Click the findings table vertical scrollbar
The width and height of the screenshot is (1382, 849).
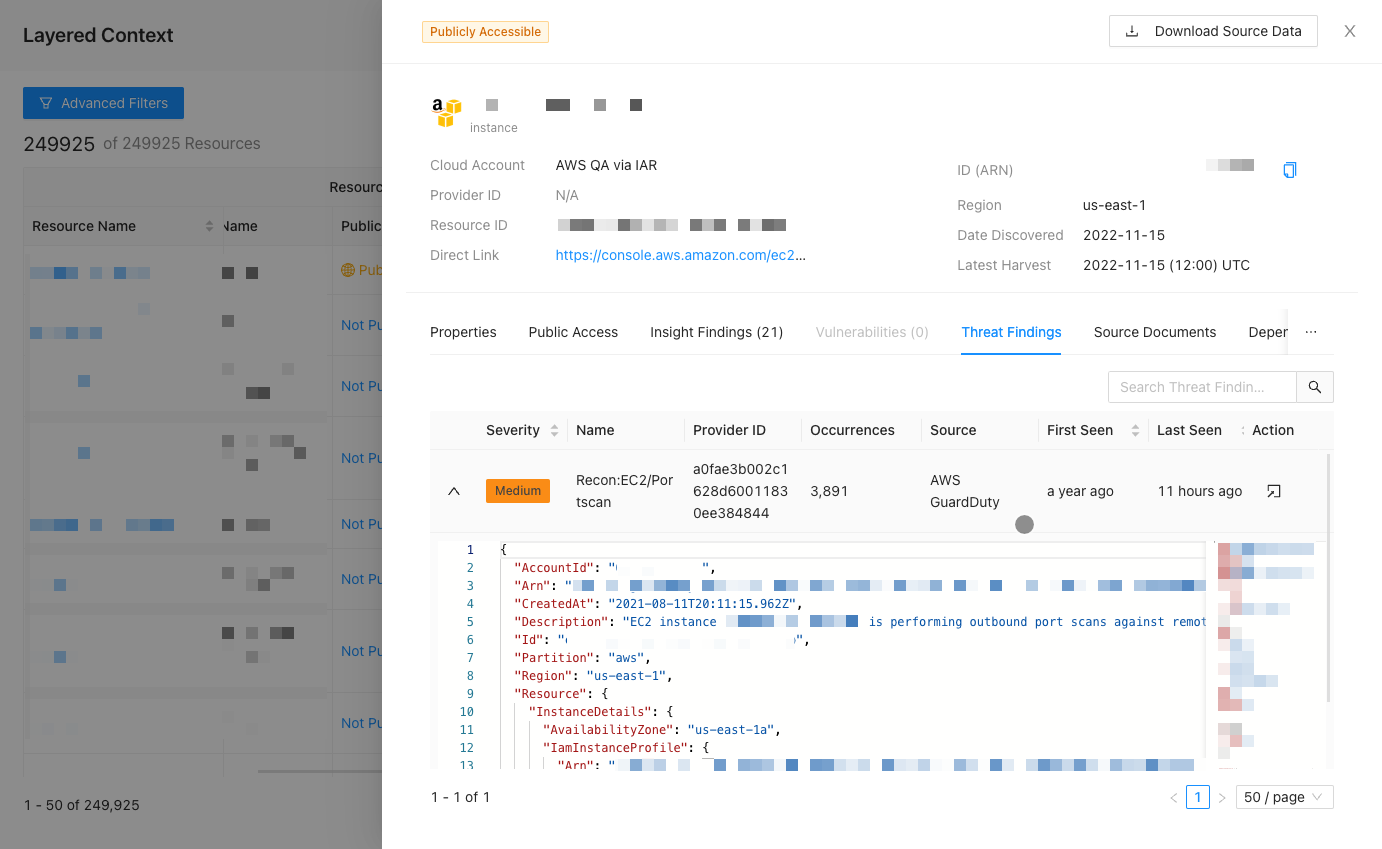click(x=1329, y=580)
